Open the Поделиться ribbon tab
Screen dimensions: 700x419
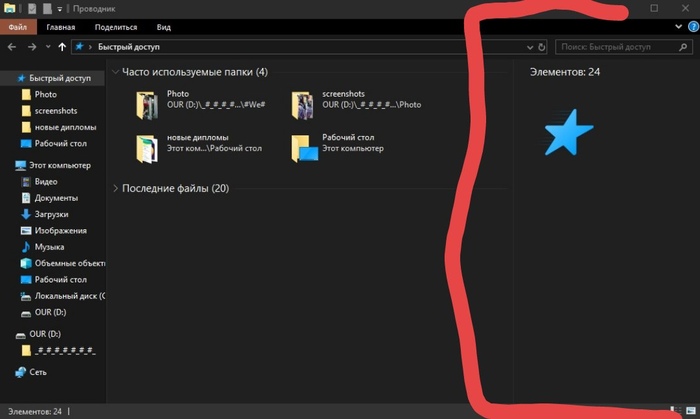click(x=116, y=27)
